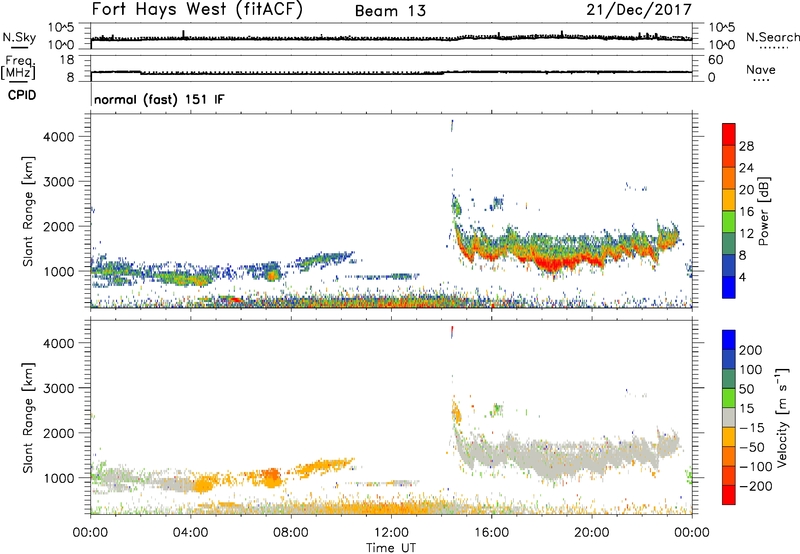Click the '04:00' time tick label
The width and height of the screenshot is (800, 554).
pos(190,533)
